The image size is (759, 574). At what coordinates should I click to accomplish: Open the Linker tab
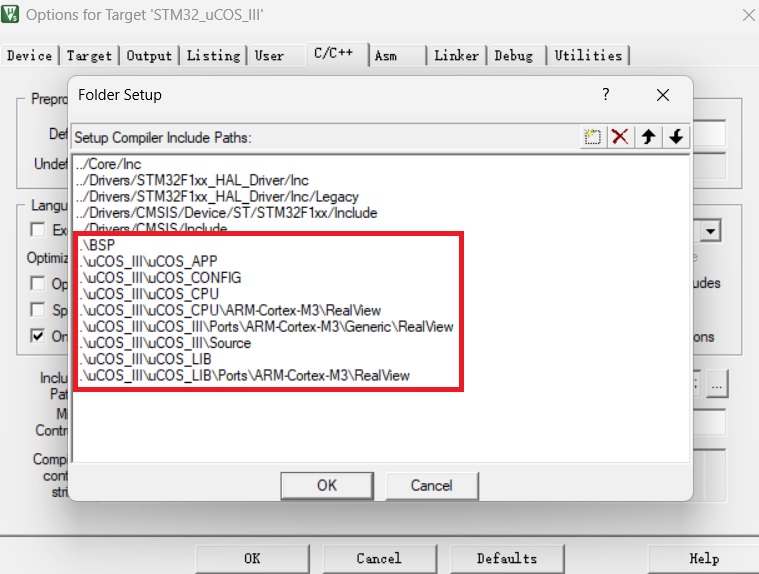click(456, 56)
